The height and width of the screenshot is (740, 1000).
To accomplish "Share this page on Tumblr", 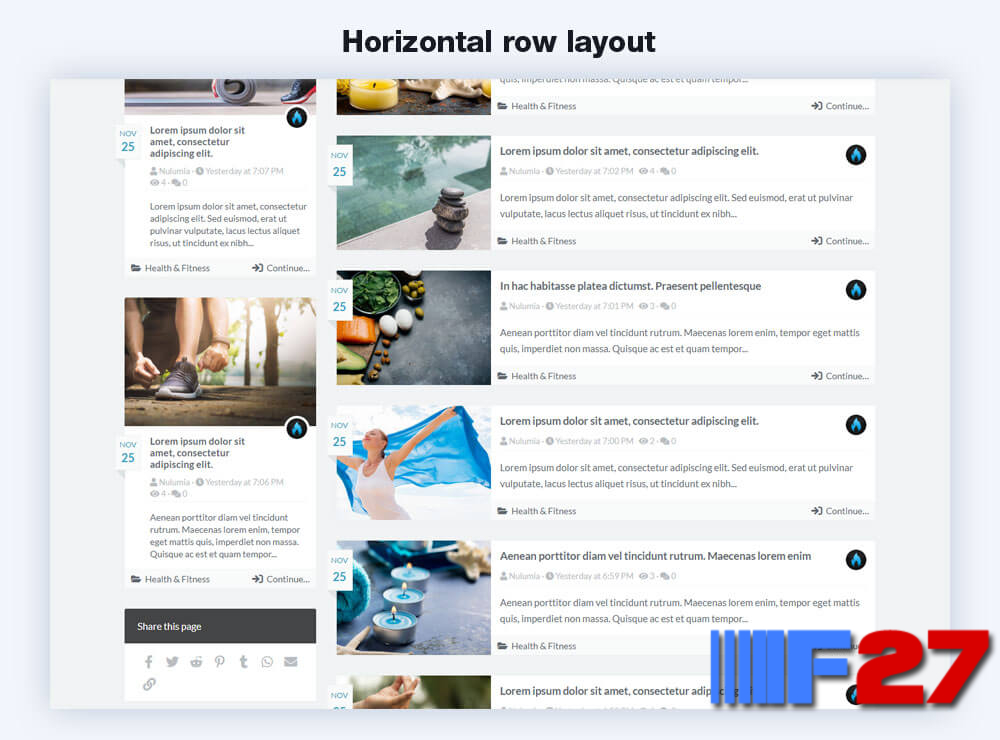I will point(243,662).
